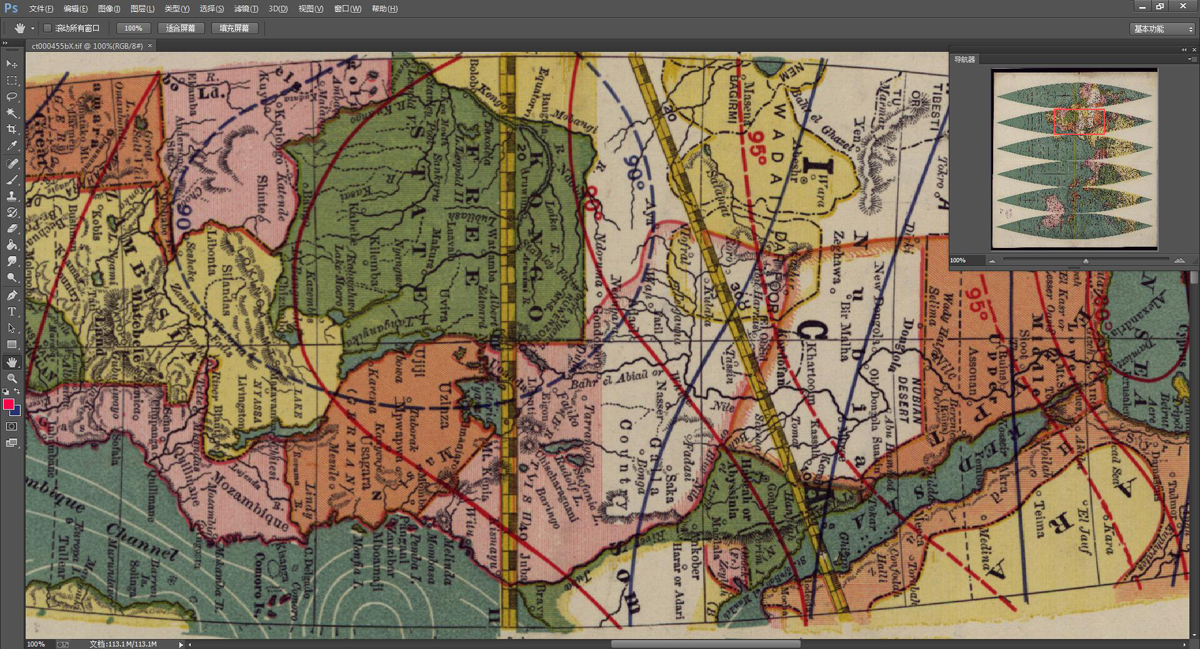Select the Crop tool

[x=12, y=130]
